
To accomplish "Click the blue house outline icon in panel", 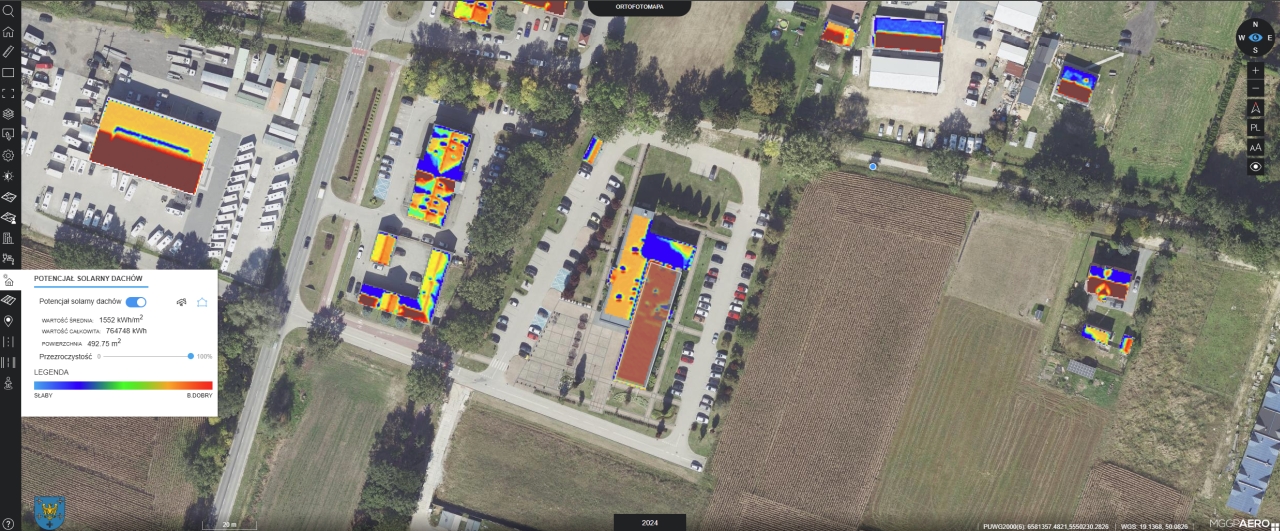I will tap(202, 301).
